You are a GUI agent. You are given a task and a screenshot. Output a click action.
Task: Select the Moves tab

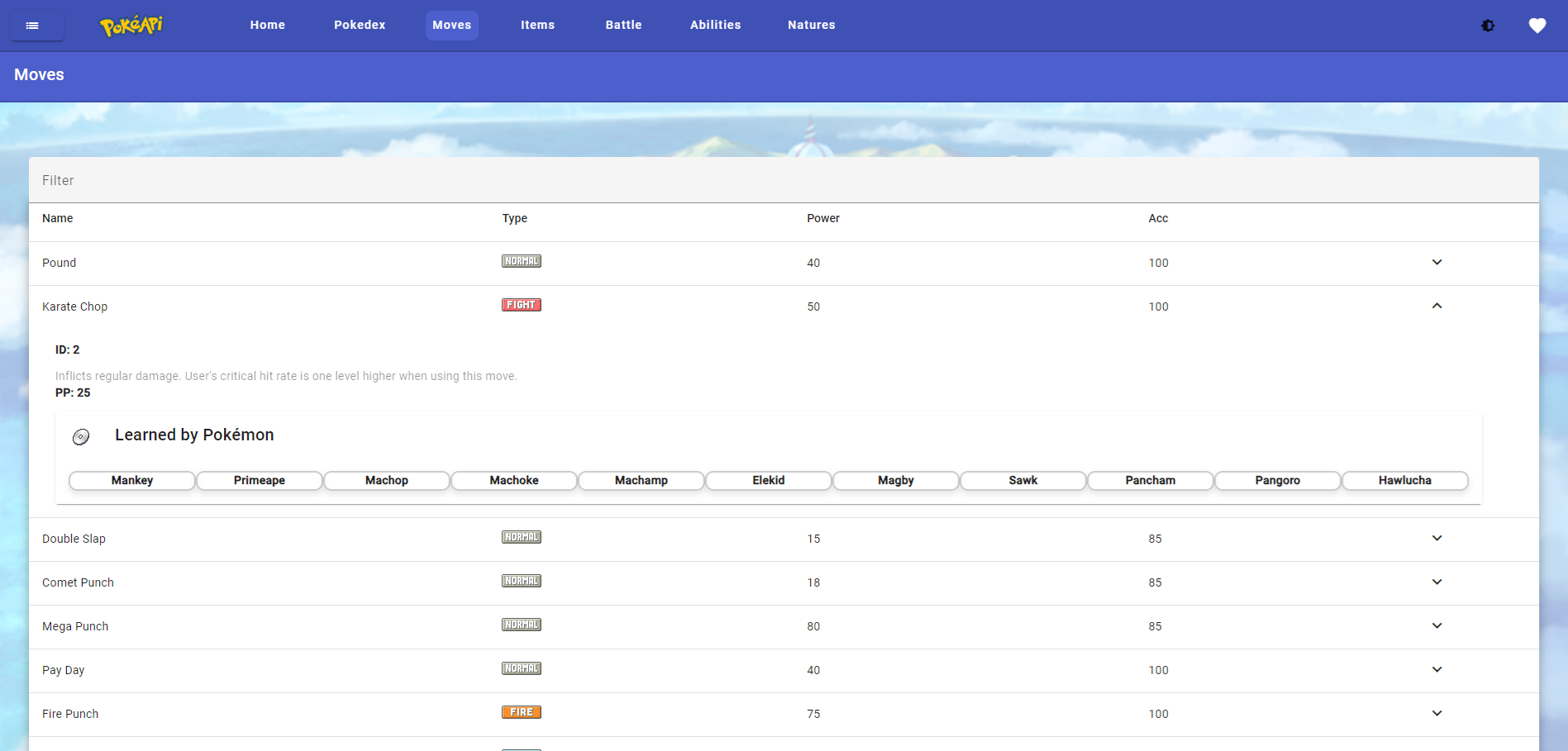tap(452, 26)
